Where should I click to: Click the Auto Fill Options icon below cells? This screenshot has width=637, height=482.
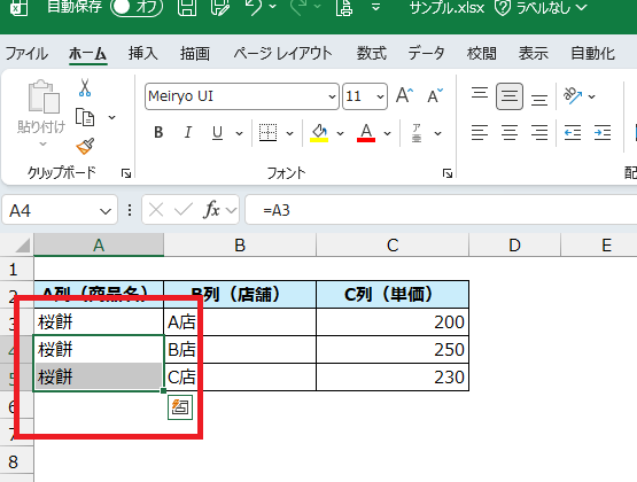tap(180, 406)
